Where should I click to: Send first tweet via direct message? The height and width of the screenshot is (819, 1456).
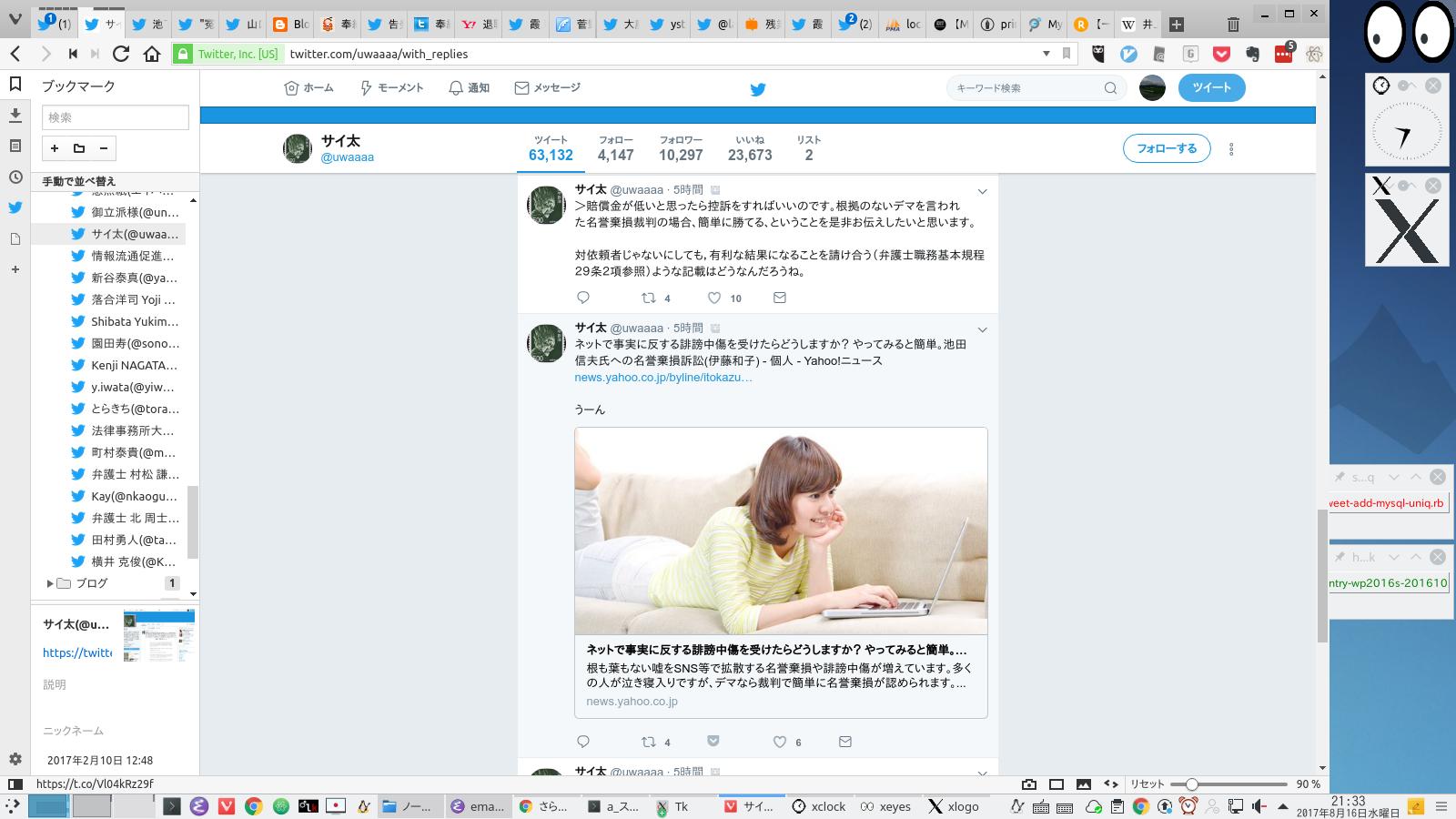pos(780,298)
